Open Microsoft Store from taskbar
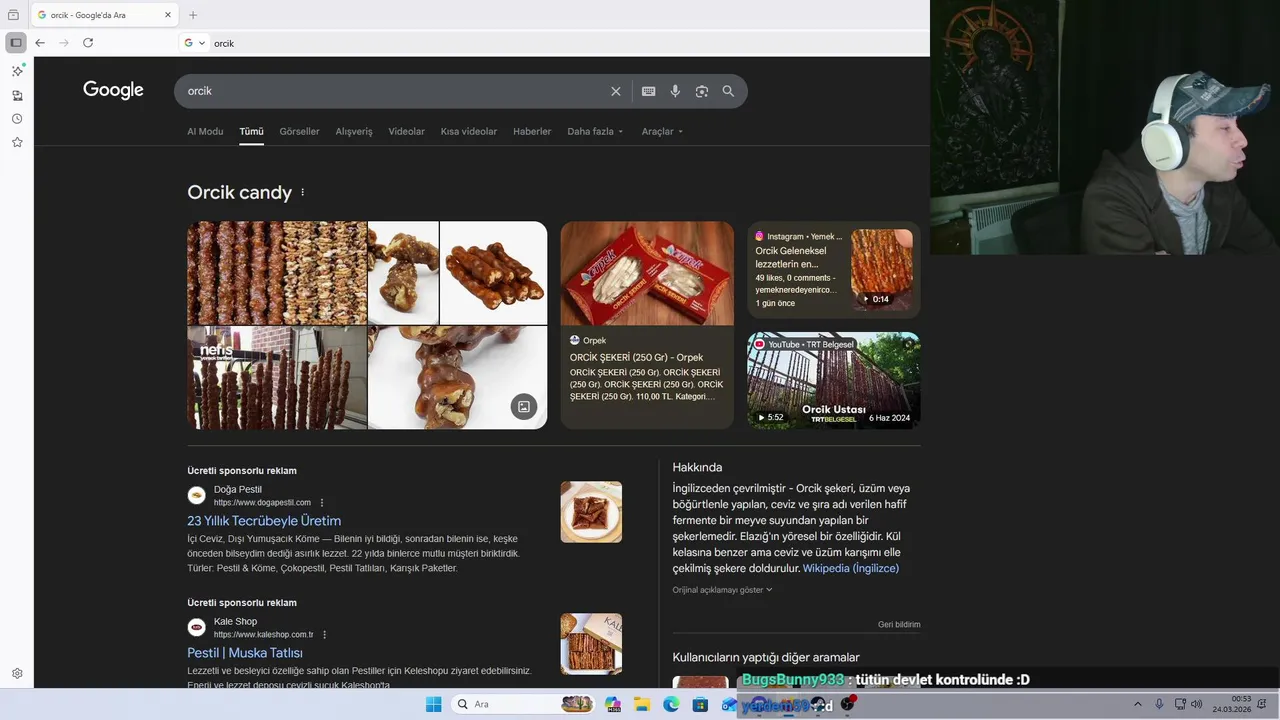The width and height of the screenshot is (1280, 720). tap(700, 704)
